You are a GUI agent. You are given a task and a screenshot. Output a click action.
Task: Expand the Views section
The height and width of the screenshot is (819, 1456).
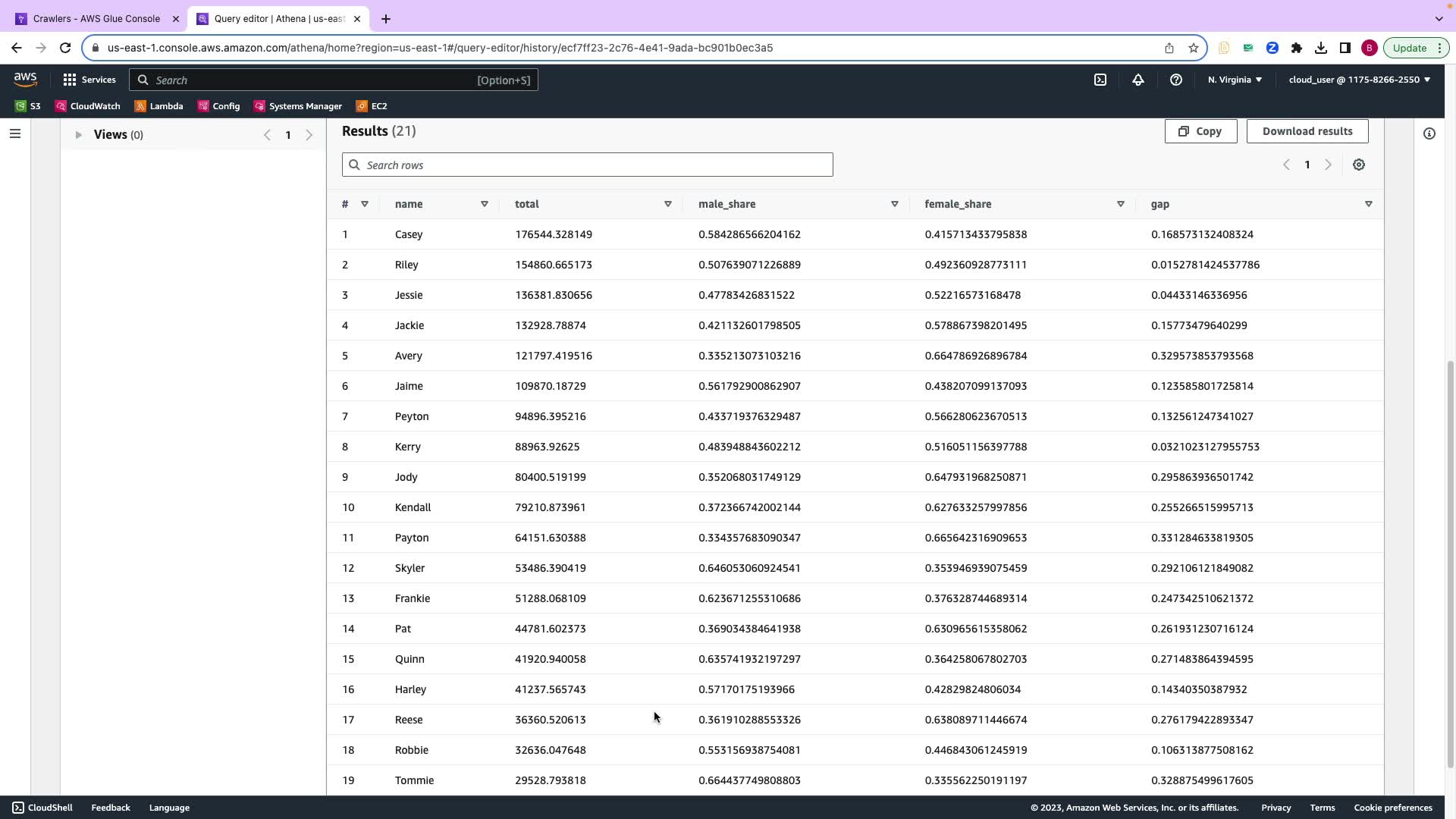[78, 135]
